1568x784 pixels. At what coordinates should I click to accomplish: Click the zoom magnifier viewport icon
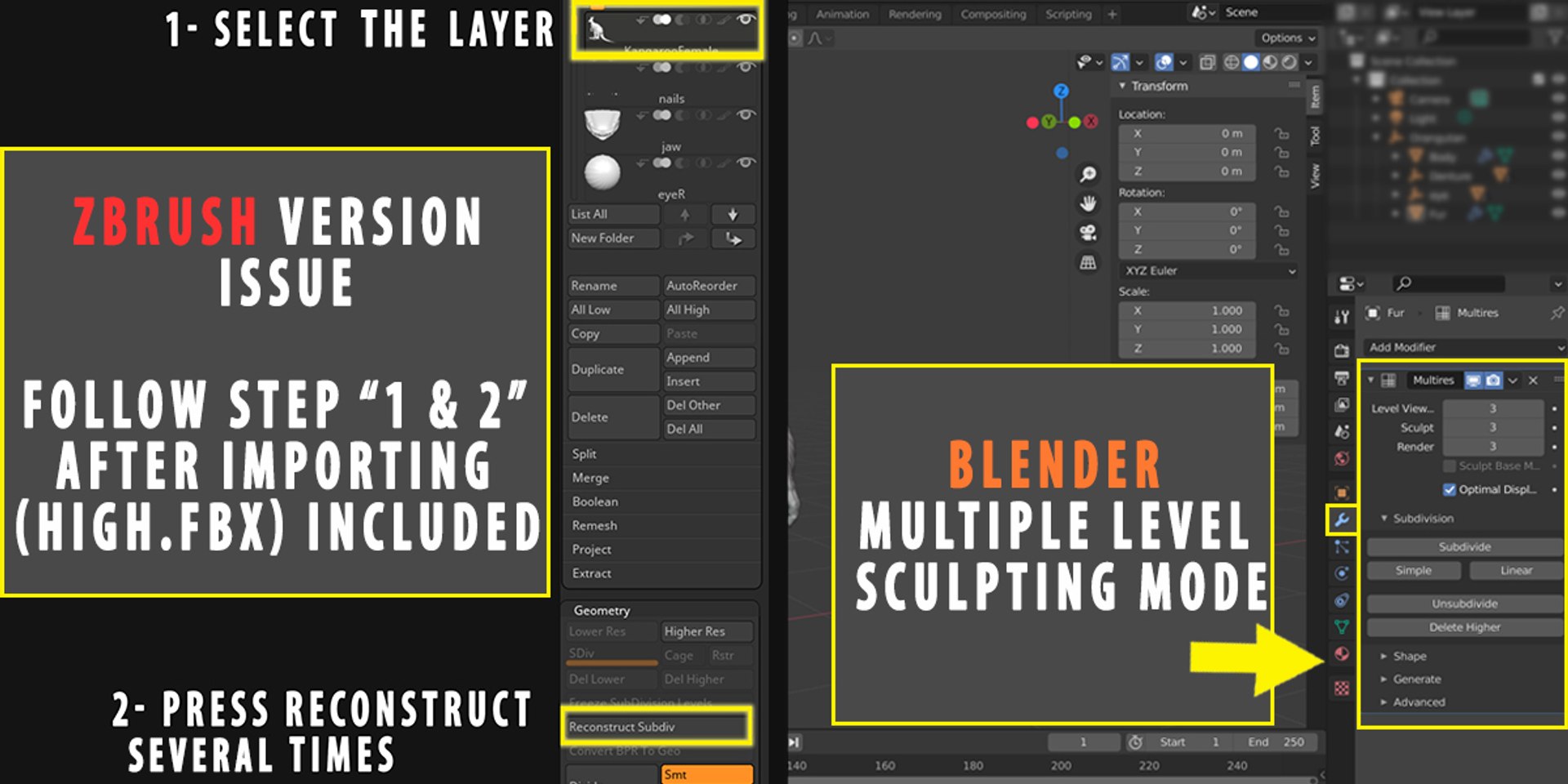click(1088, 174)
